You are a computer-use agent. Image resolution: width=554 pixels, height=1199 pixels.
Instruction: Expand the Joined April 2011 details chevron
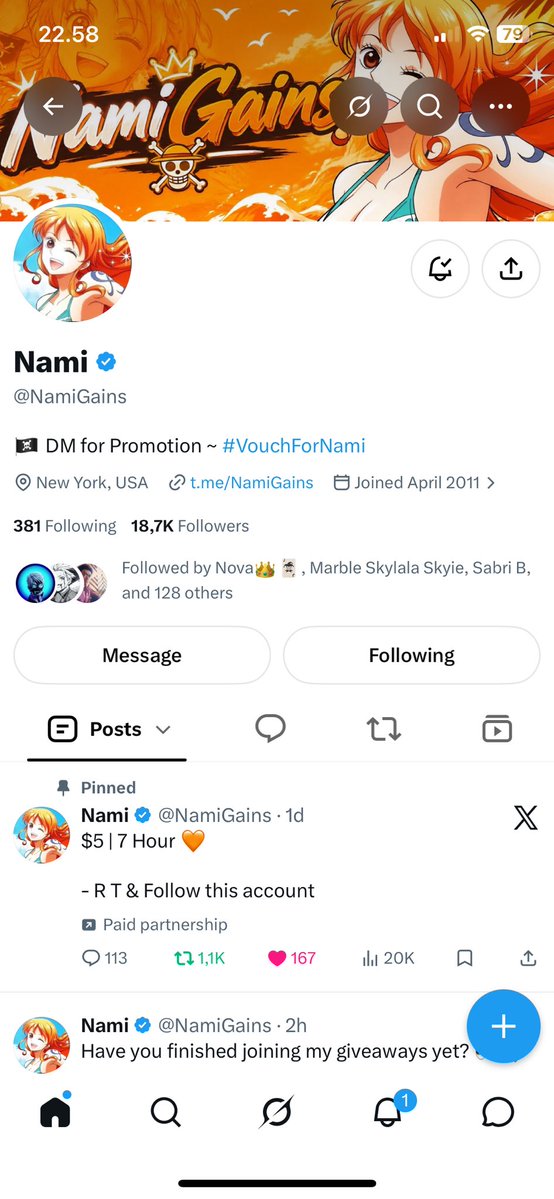pyautogui.click(x=490, y=483)
